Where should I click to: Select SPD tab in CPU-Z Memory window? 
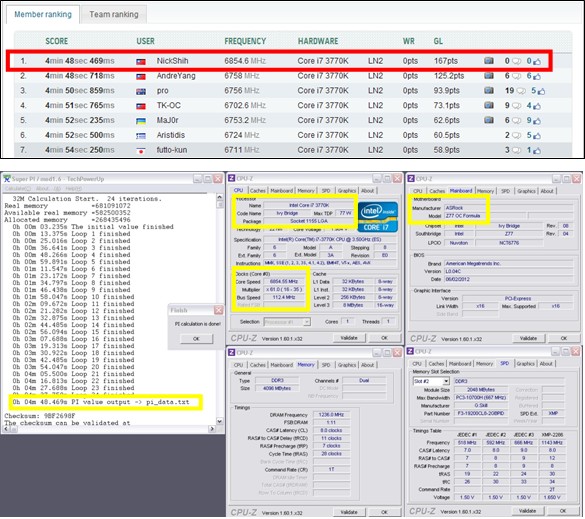pos(326,365)
